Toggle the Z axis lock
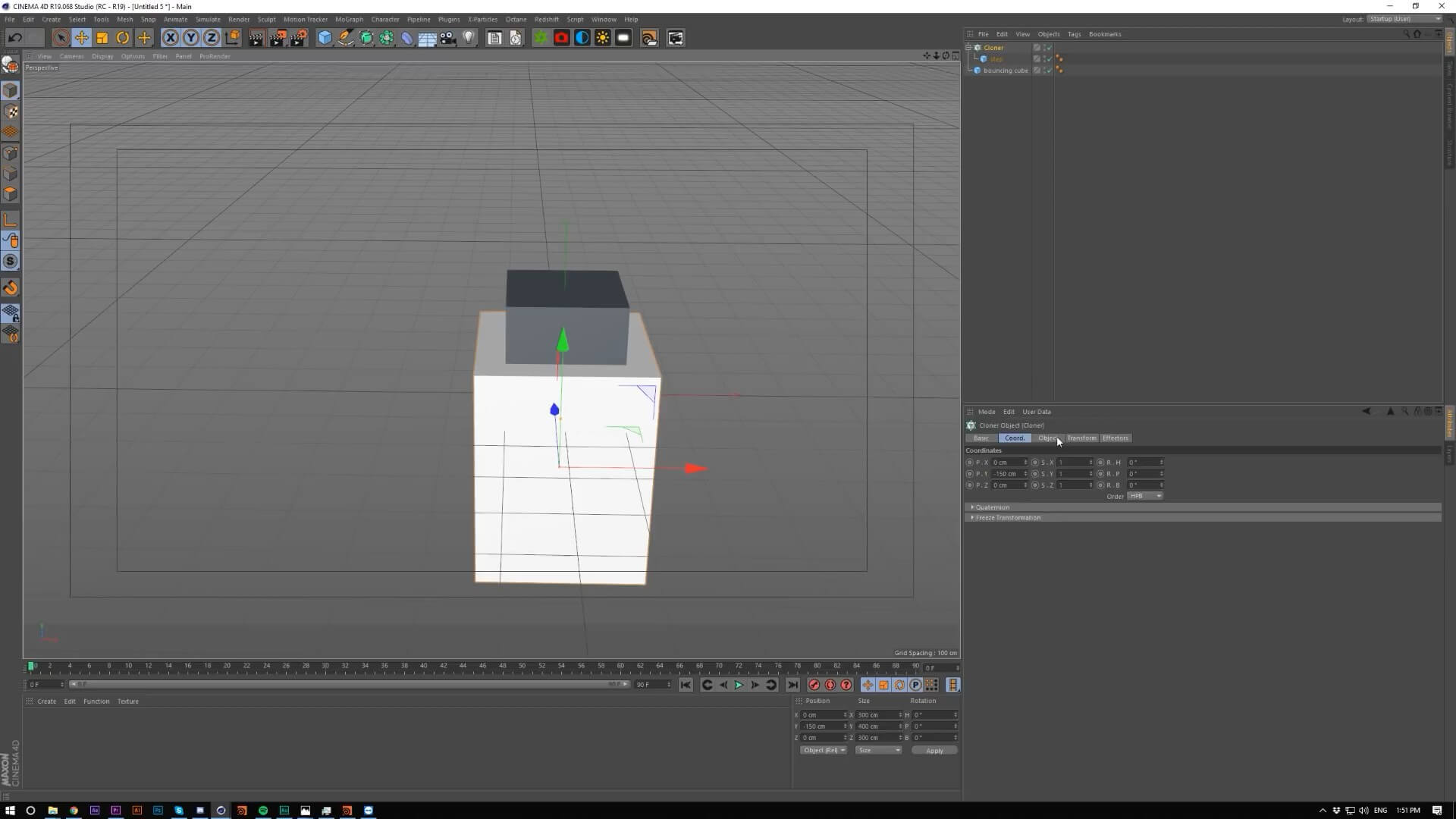The image size is (1456, 819). tap(212, 38)
